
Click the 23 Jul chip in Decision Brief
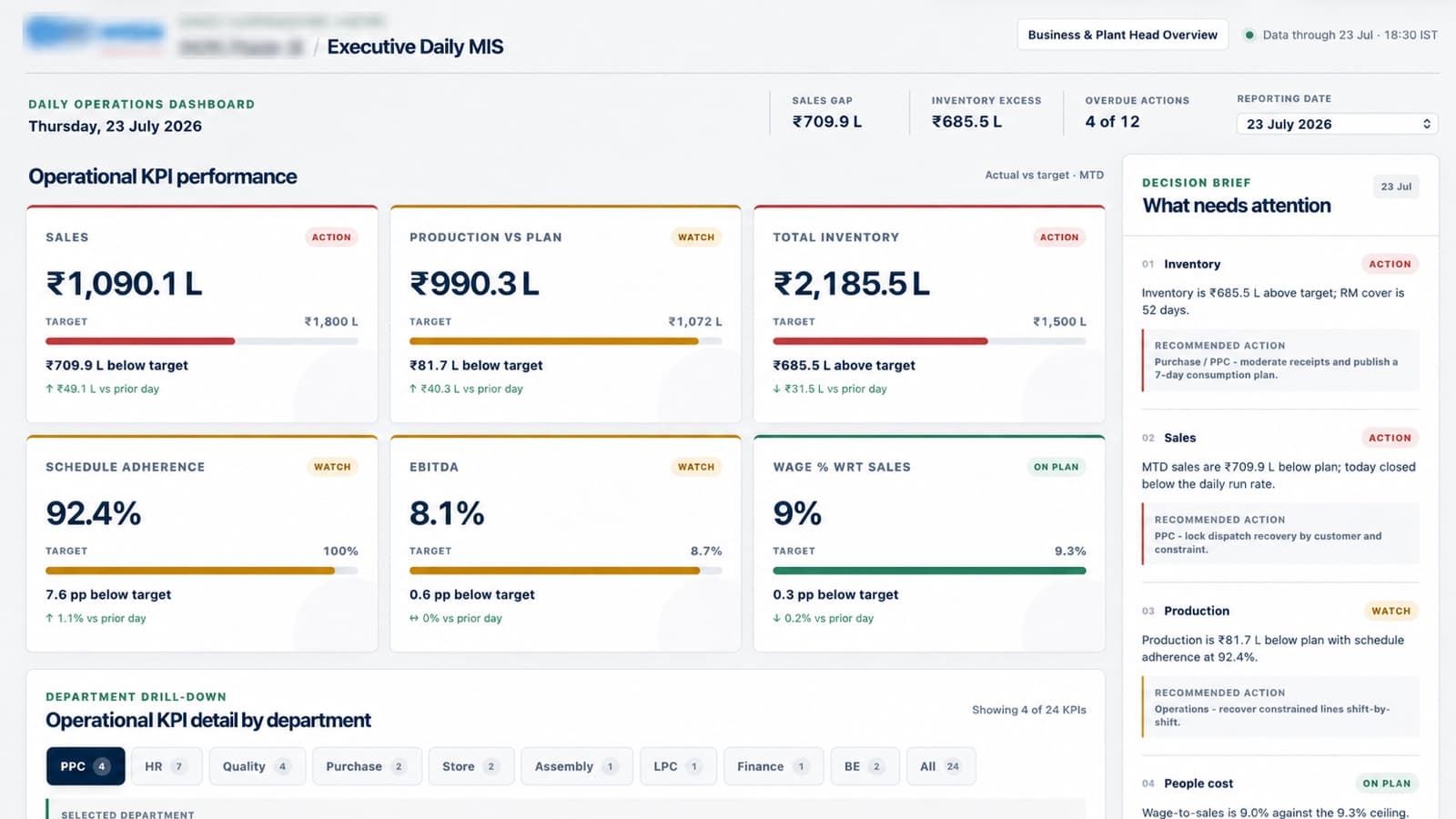click(1396, 187)
